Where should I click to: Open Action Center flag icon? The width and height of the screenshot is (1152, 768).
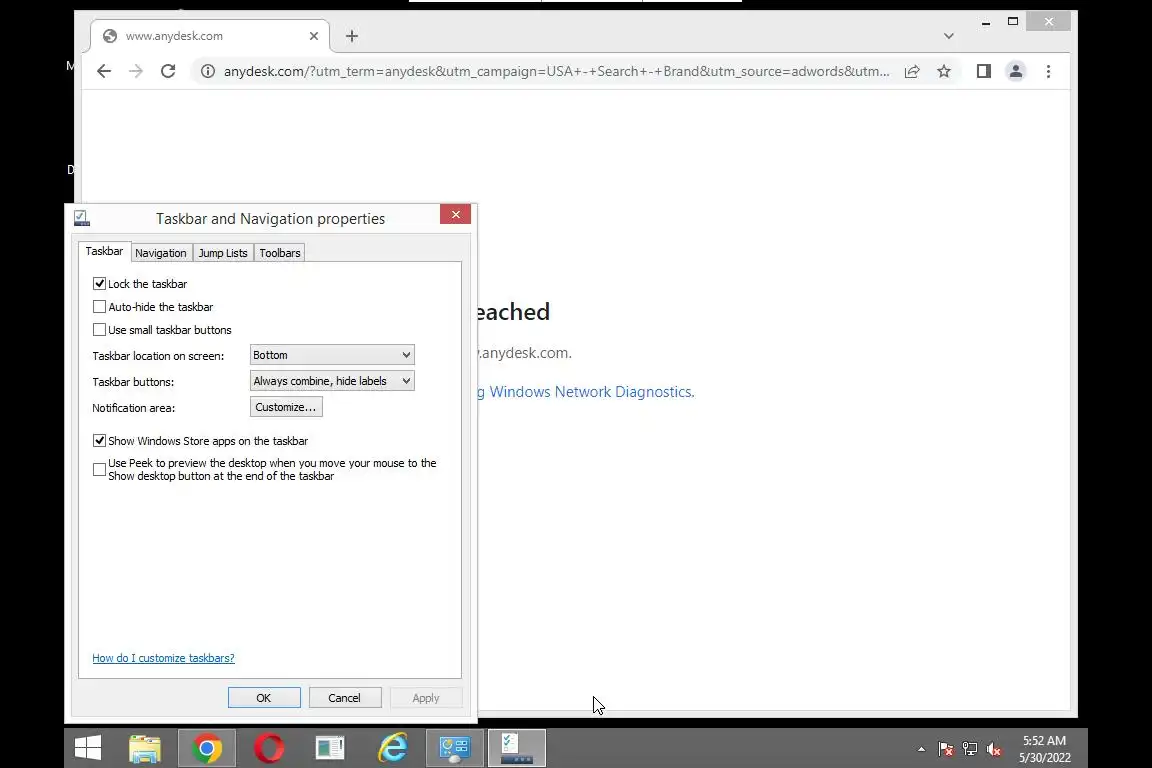click(x=946, y=750)
